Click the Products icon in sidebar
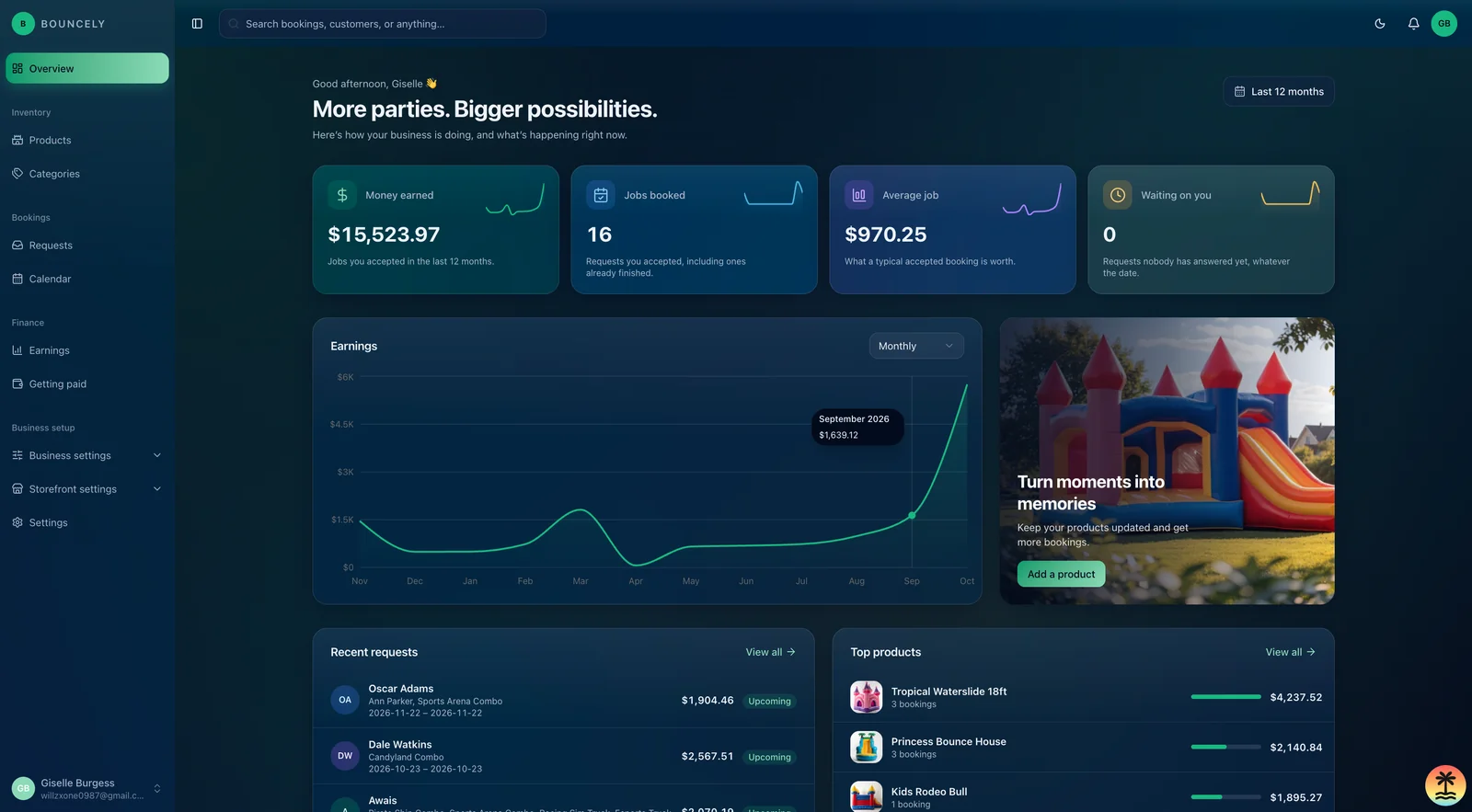 pyautogui.click(x=17, y=140)
